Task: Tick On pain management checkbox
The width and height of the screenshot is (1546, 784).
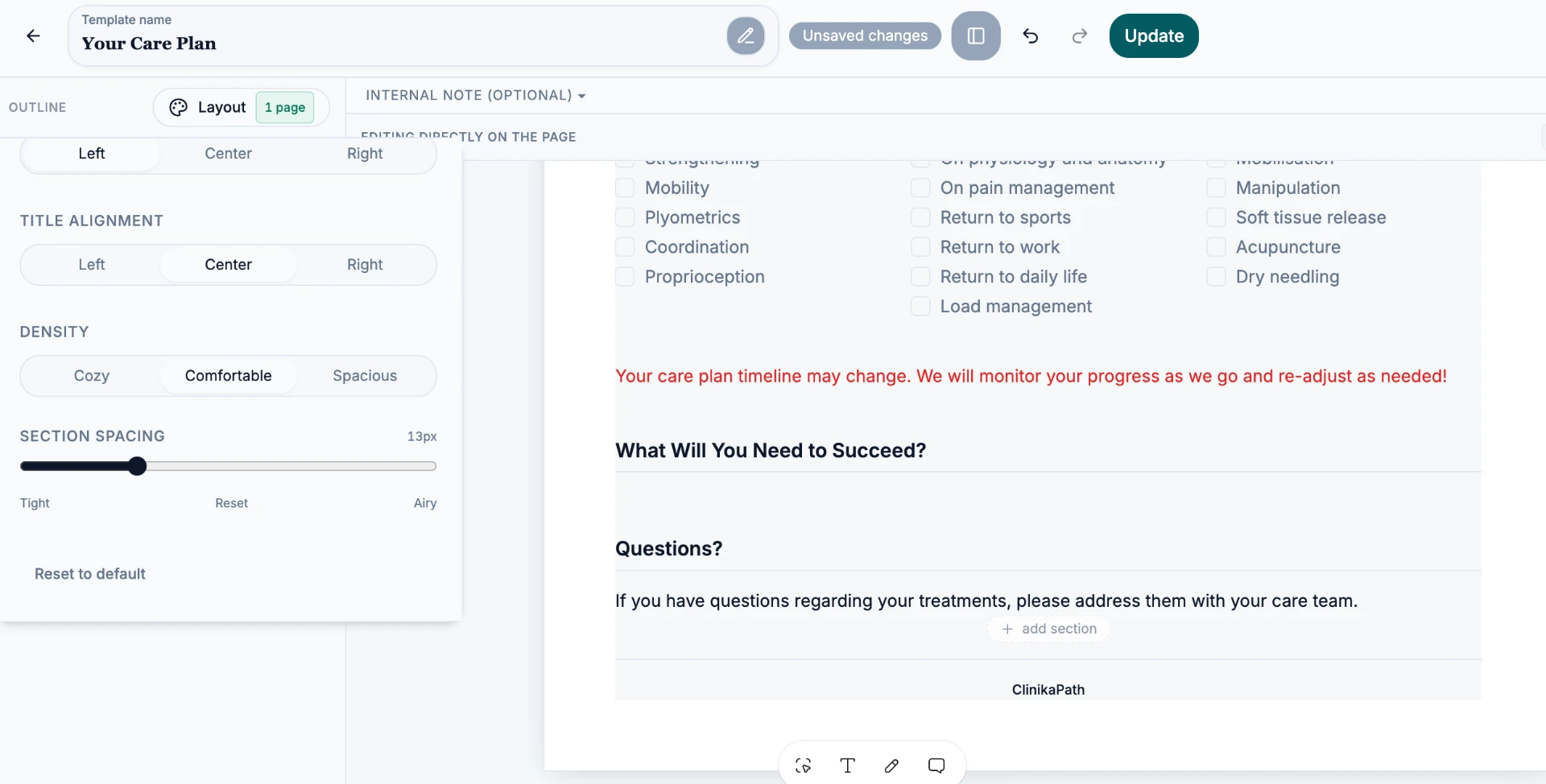Action: [920, 188]
